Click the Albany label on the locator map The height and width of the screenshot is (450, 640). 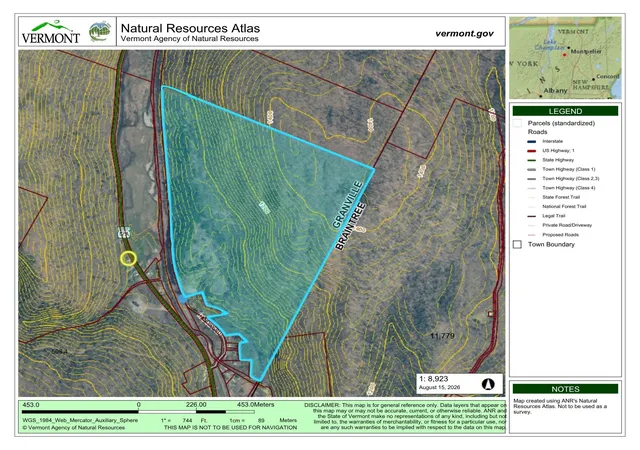[x=555, y=90]
